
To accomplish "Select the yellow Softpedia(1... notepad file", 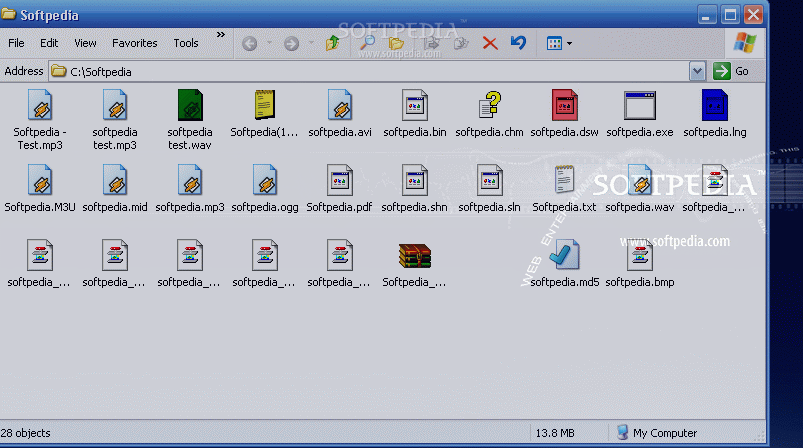I will point(264,114).
